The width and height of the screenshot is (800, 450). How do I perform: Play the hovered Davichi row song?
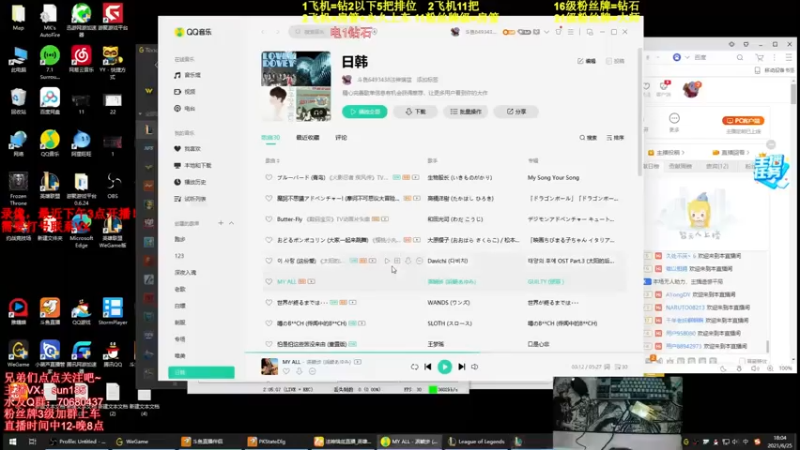tap(387, 261)
